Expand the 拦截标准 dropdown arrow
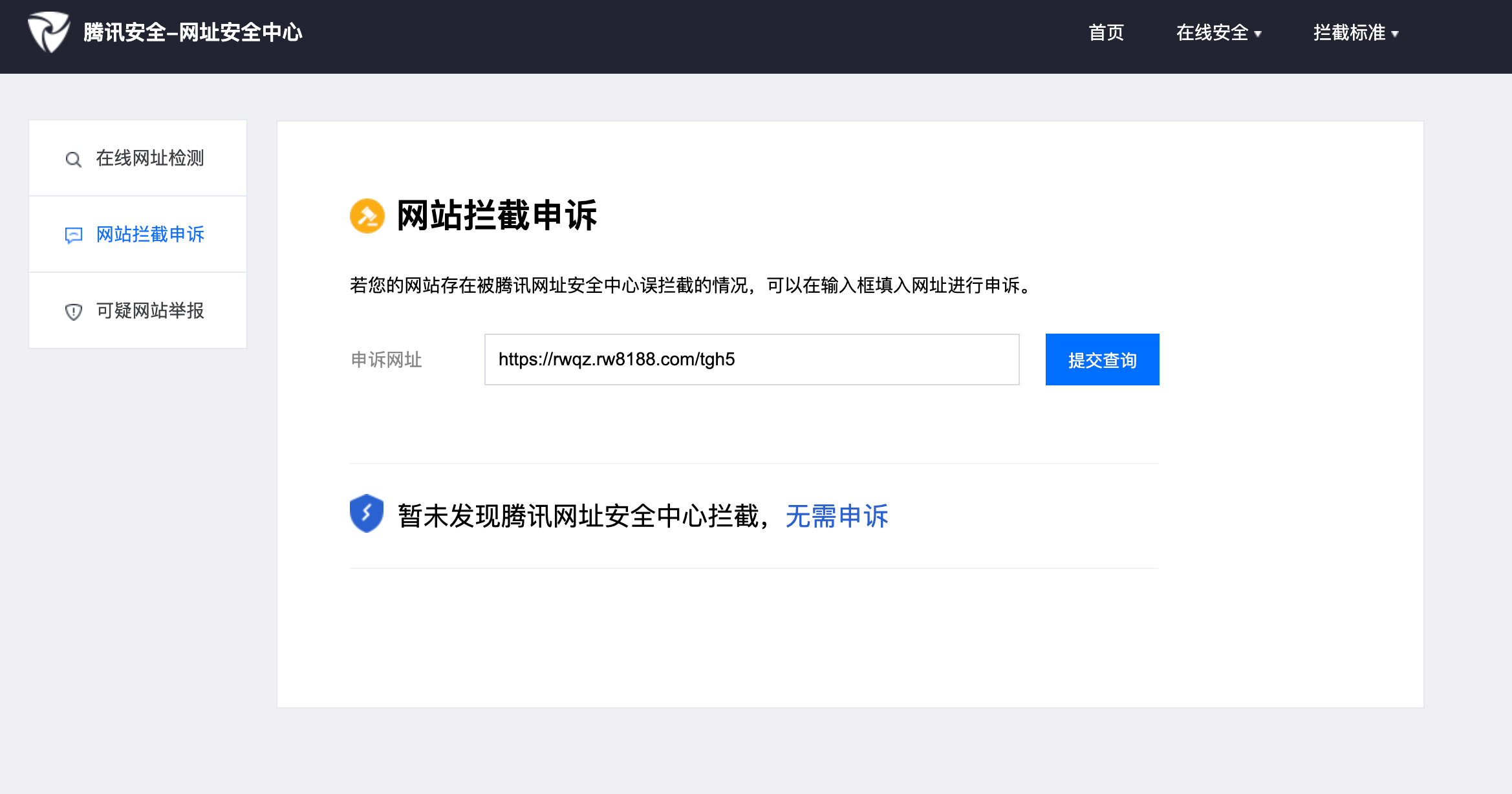This screenshot has width=1512, height=794. (x=1395, y=34)
